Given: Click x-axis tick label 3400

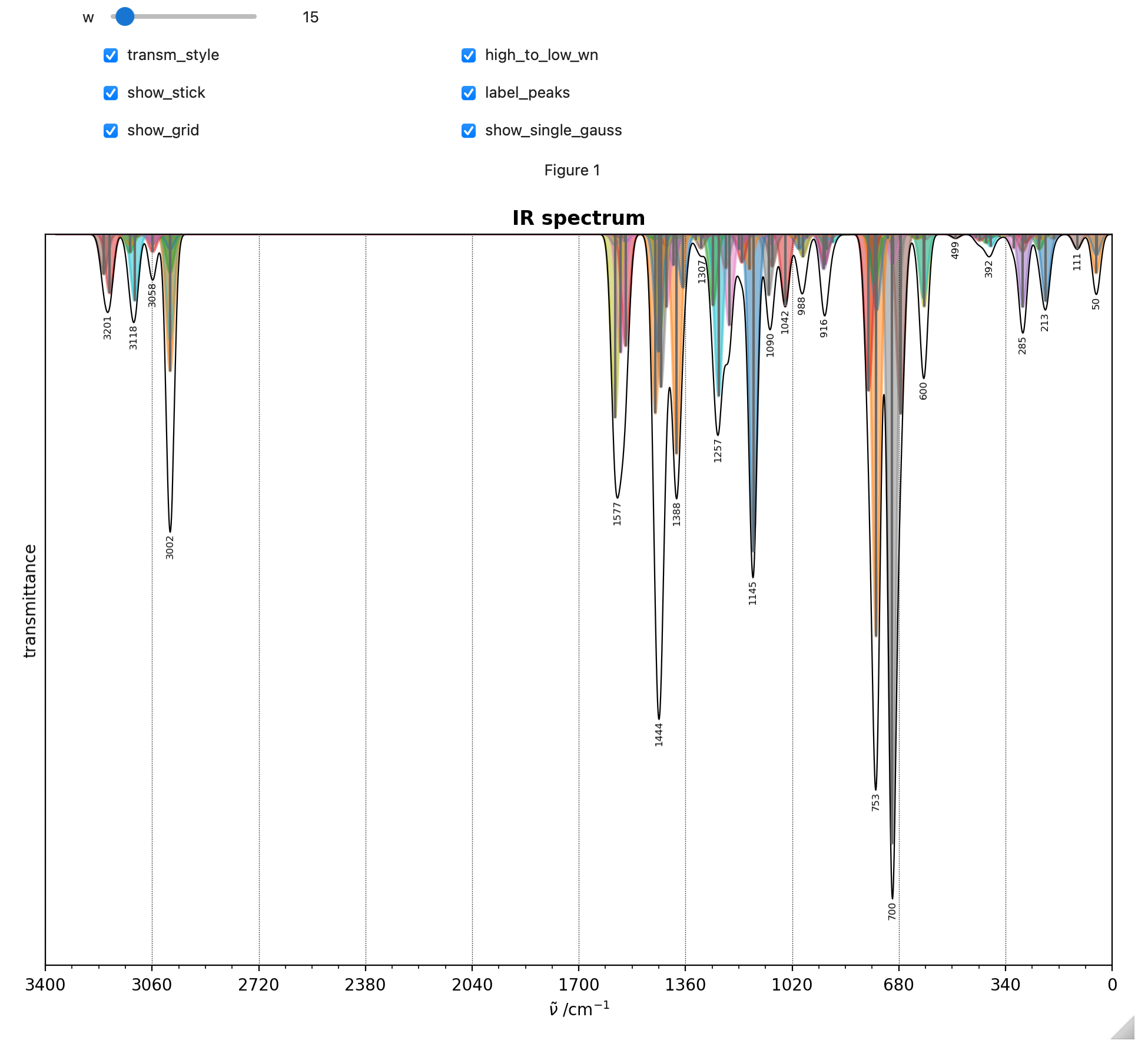Looking at the screenshot, I should [45, 985].
